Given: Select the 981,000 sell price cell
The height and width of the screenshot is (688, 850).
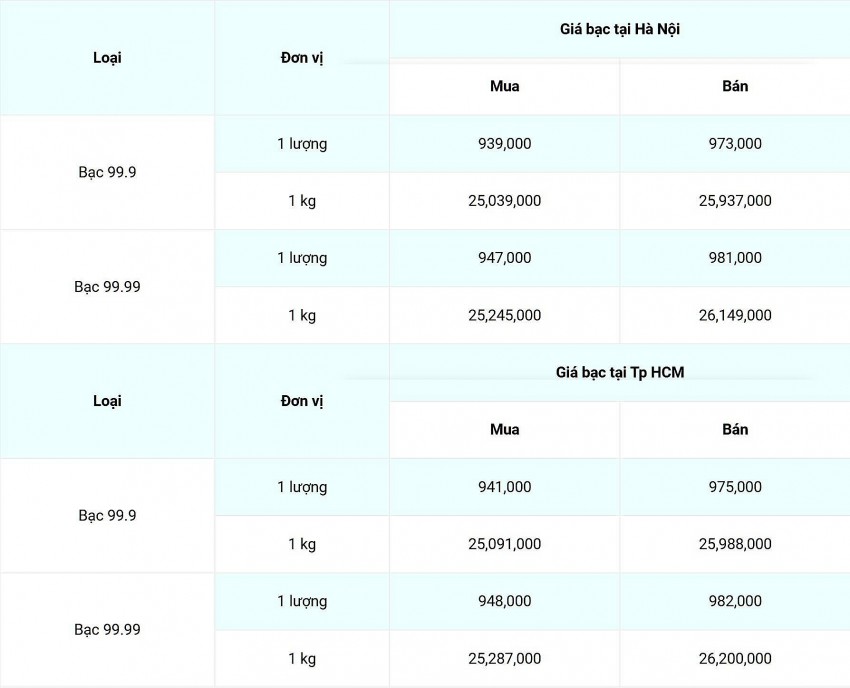Looking at the screenshot, I should click(735, 258).
